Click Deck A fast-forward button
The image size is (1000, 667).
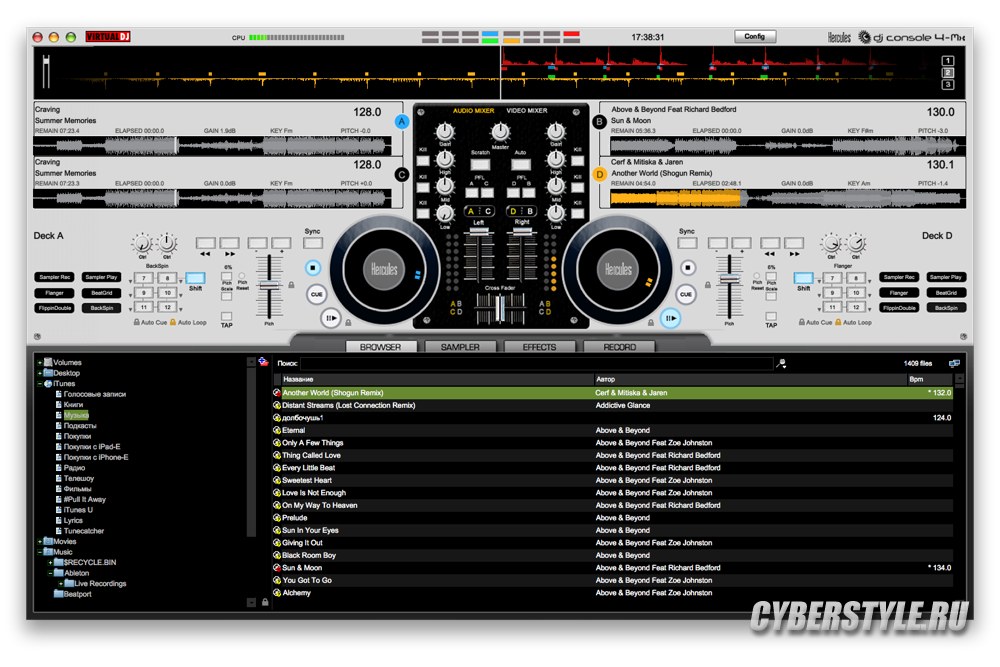click(230, 243)
